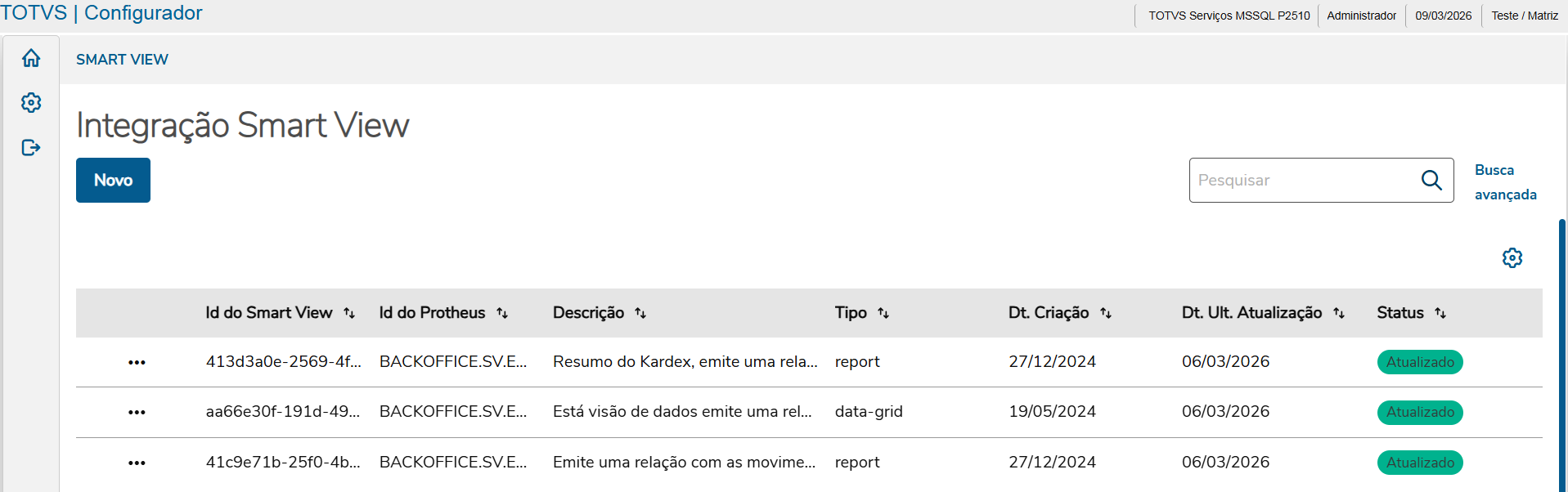Open Busca avançada link

(1506, 182)
